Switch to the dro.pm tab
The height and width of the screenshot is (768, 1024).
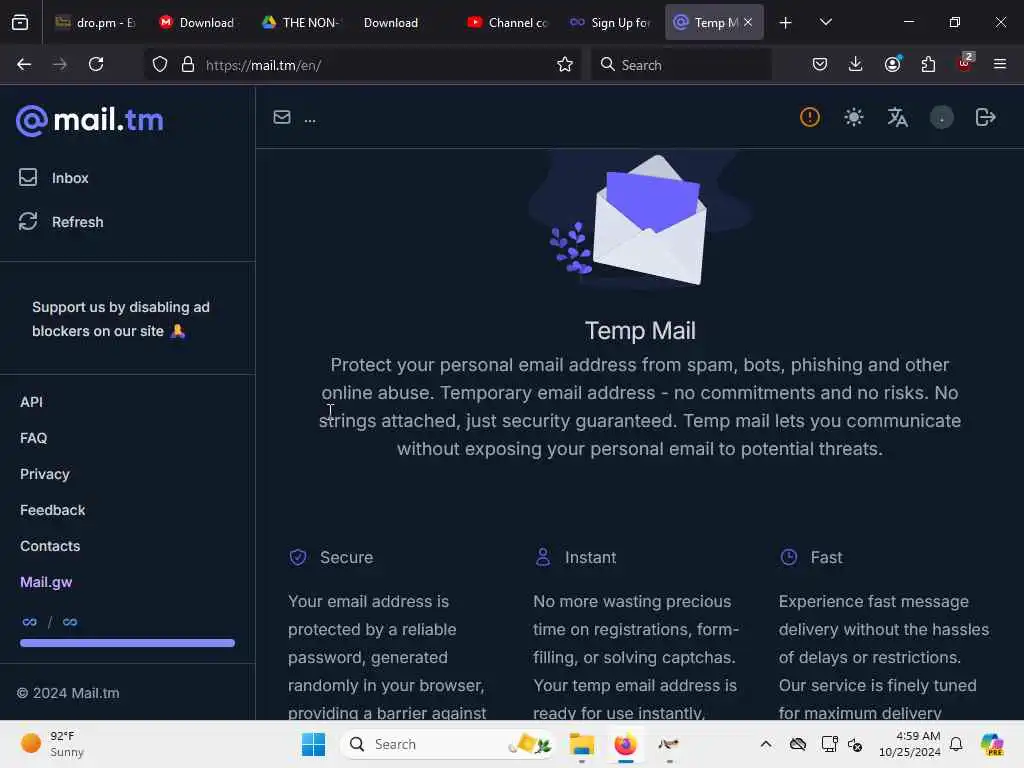tap(95, 23)
